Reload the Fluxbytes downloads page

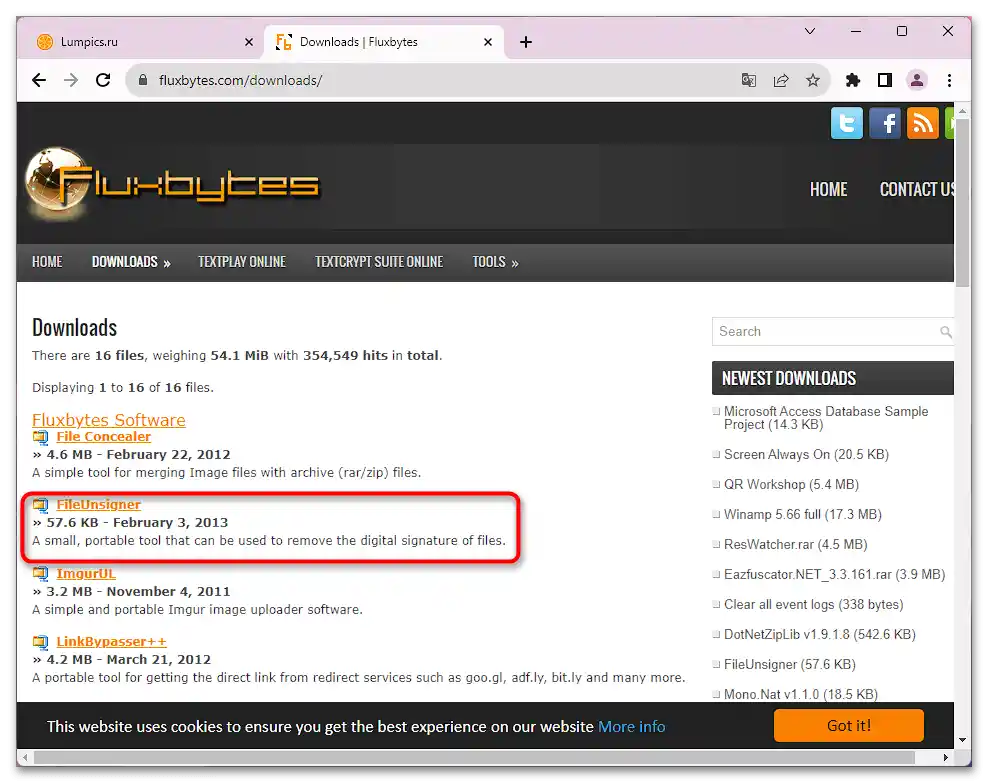pos(103,80)
